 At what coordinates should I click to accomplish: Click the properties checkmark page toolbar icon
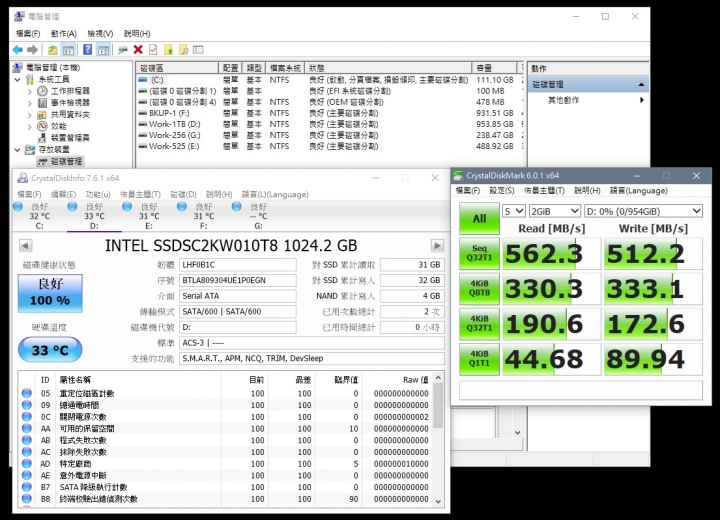click(x=153, y=50)
